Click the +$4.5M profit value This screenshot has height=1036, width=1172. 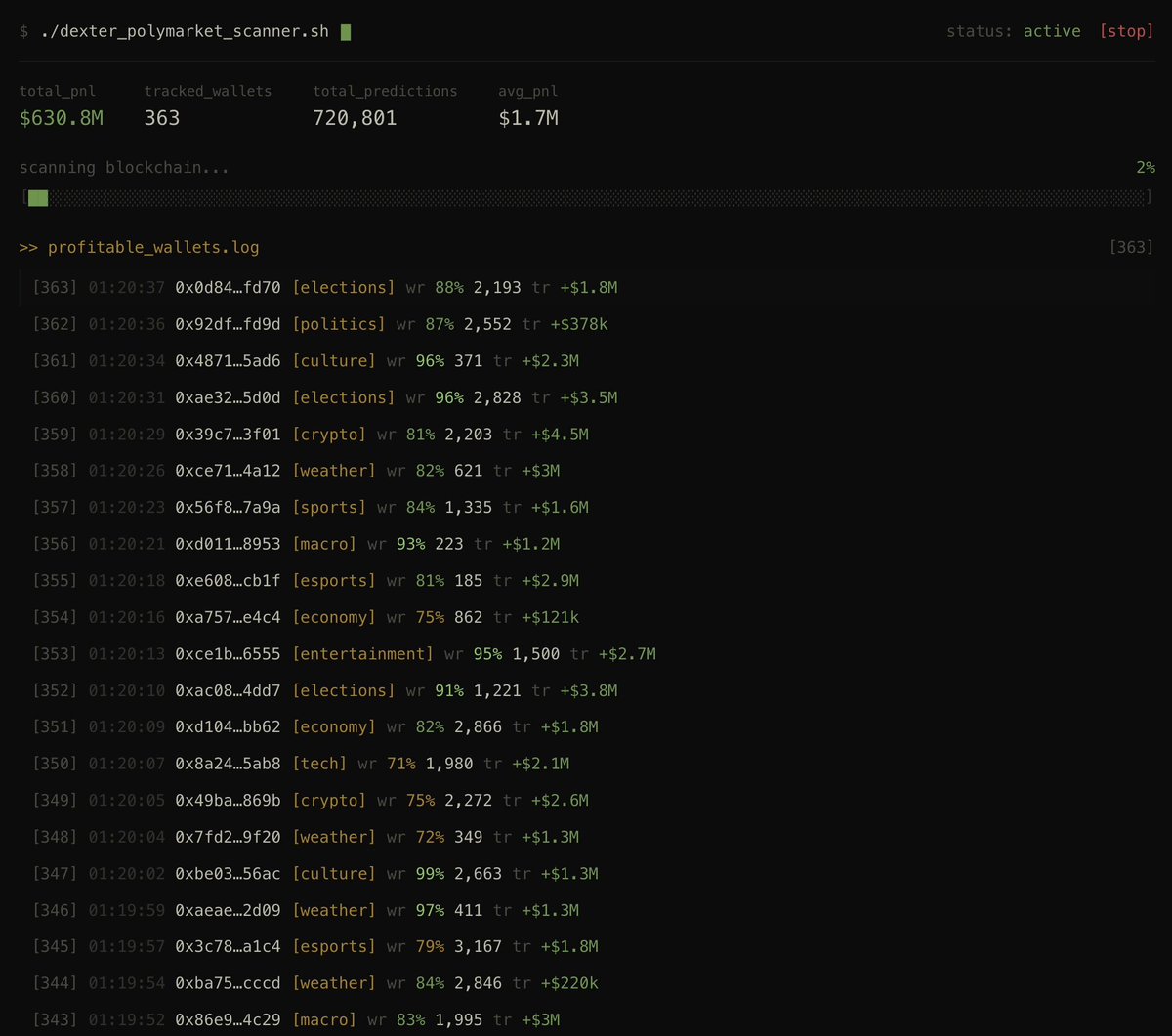pyautogui.click(x=560, y=435)
